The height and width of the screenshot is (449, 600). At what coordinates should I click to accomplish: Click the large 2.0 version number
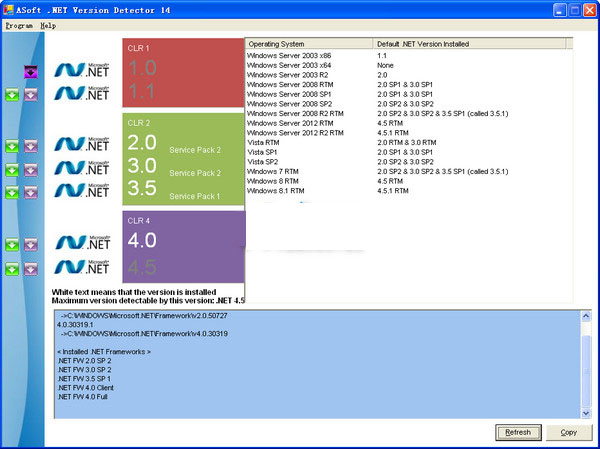[142, 142]
